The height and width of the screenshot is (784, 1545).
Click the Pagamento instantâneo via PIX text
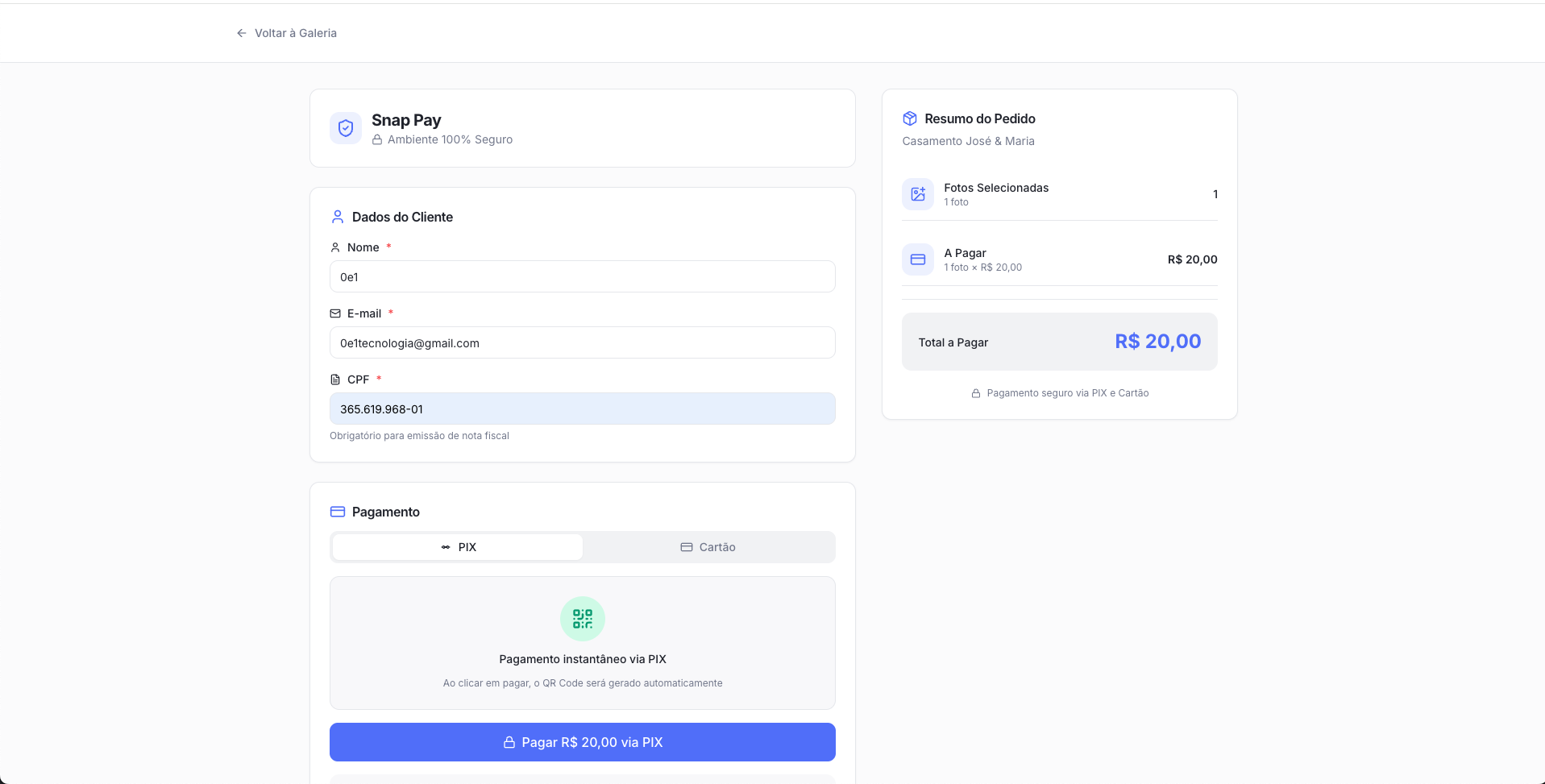coord(583,659)
